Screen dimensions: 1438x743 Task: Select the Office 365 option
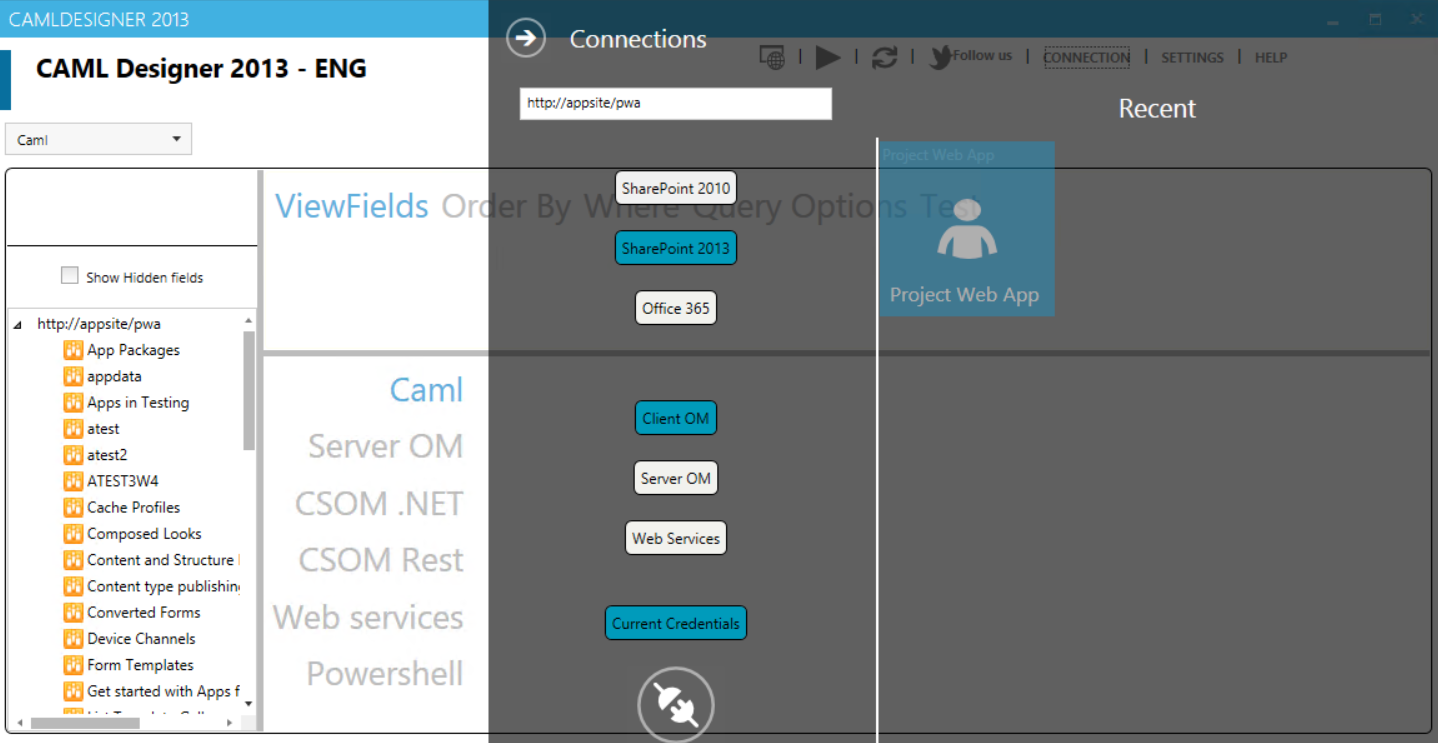point(676,308)
